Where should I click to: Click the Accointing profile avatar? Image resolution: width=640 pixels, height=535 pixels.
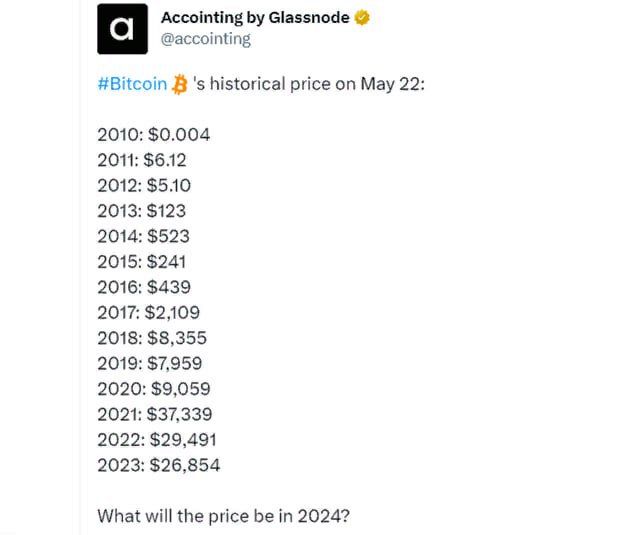pyautogui.click(x=121, y=28)
